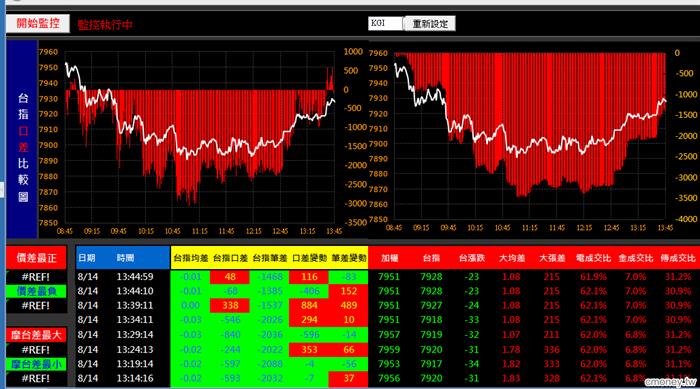Image resolution: width=700 pixels, height=389 pixels.
Task: Select the 摩台差最大 label cell
Action: [x=37, y=335]
